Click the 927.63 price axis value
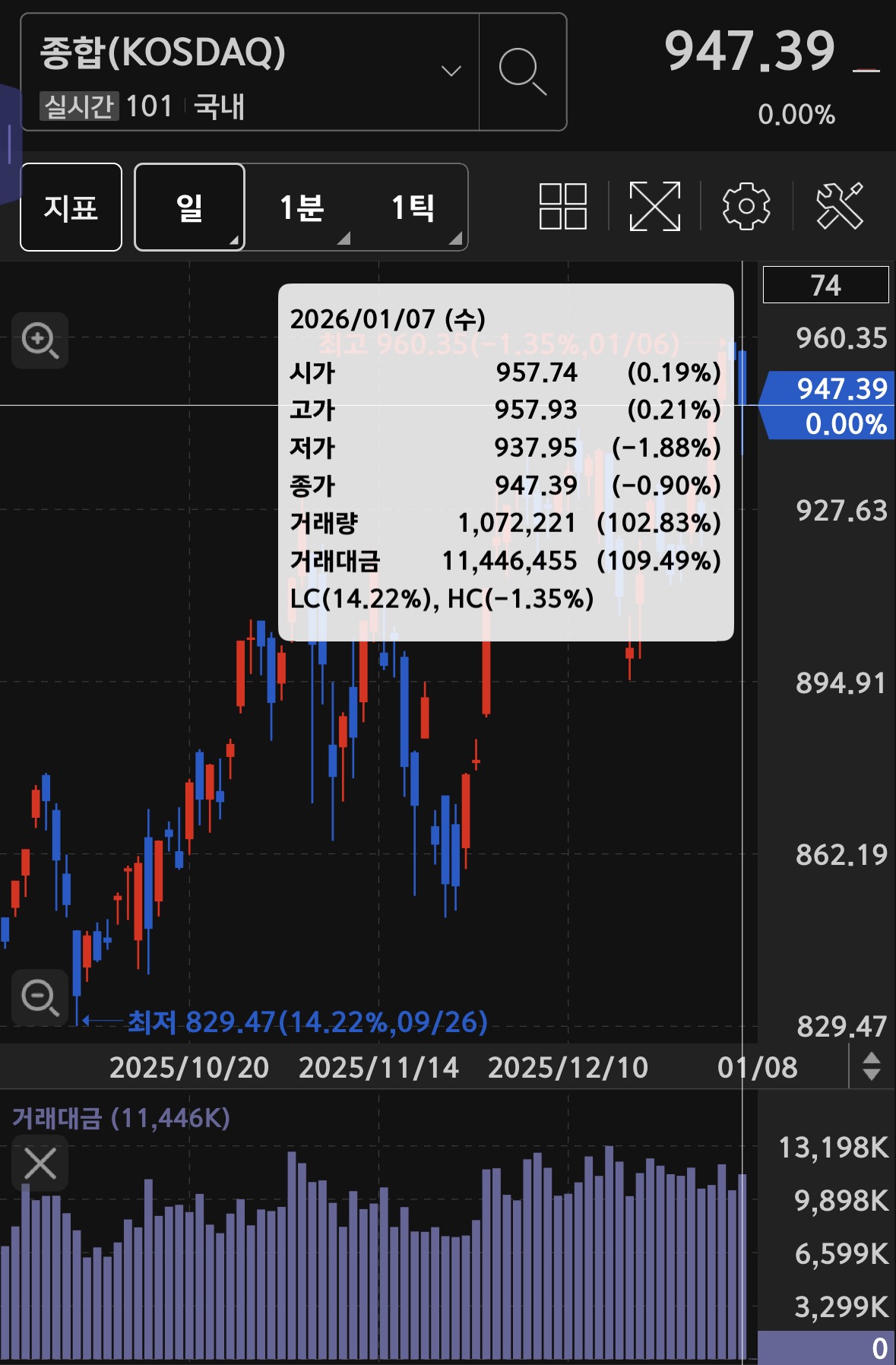Screen dimensions: 896x1365 (x=841, y=511)
